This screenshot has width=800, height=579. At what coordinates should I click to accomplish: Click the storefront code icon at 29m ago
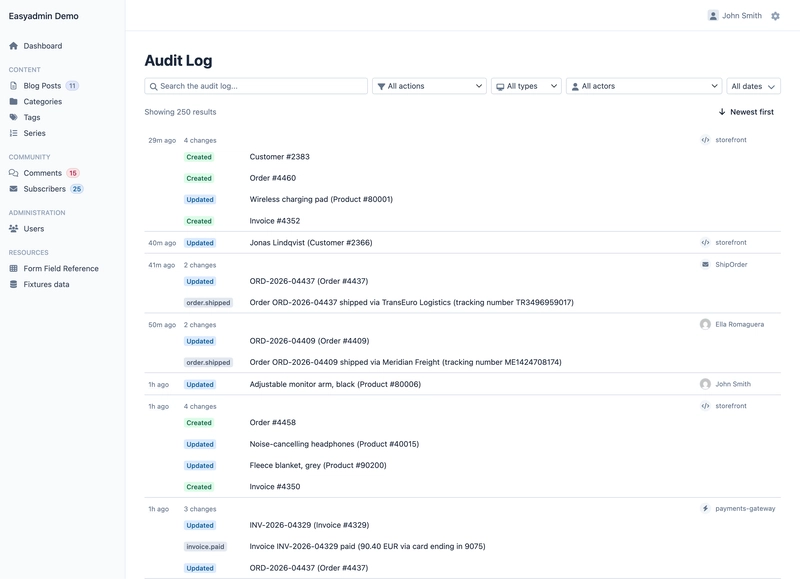point(705,140)
